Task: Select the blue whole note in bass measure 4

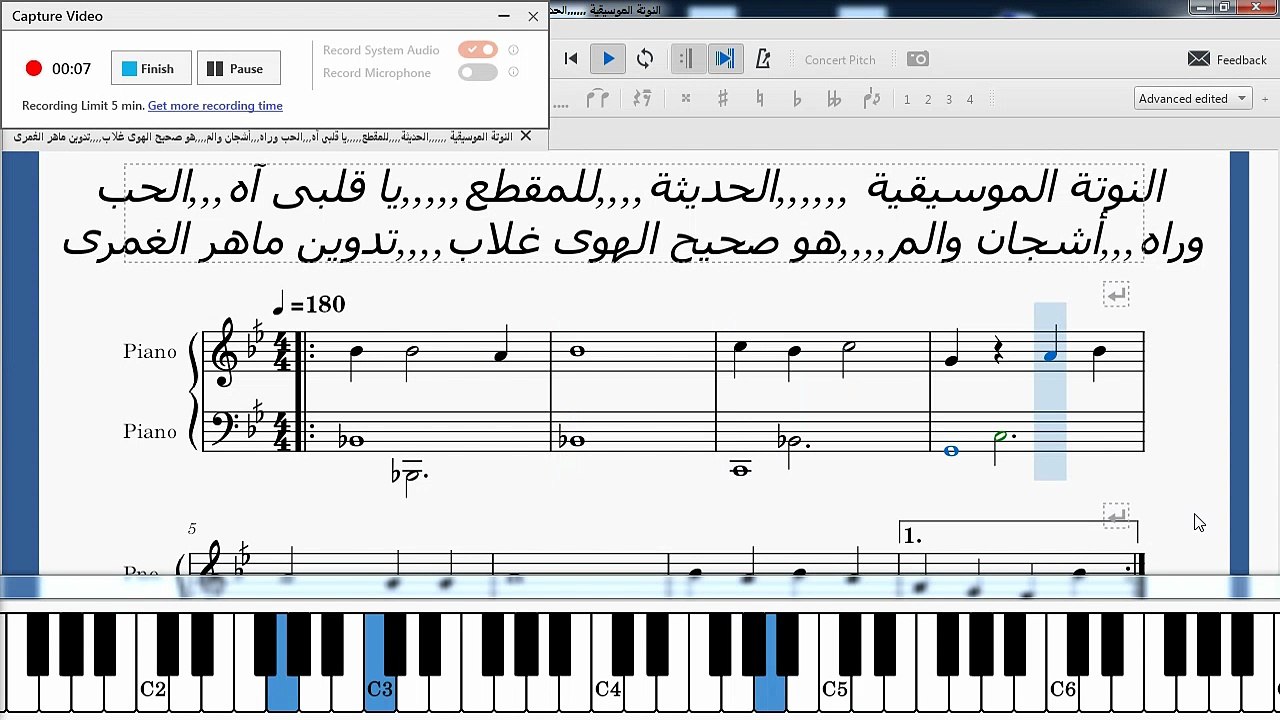Action: [x=951, y=451]
